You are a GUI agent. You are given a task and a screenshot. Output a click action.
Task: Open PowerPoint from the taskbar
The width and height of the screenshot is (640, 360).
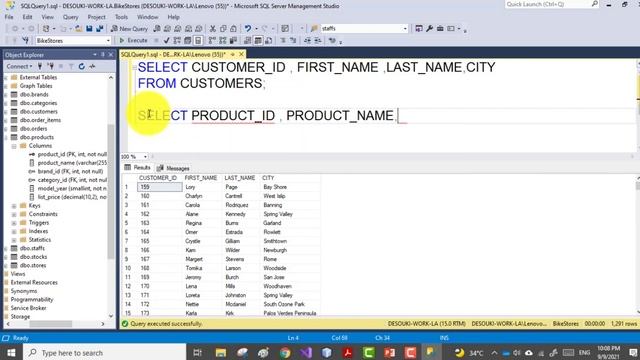[x=389, y=353]
